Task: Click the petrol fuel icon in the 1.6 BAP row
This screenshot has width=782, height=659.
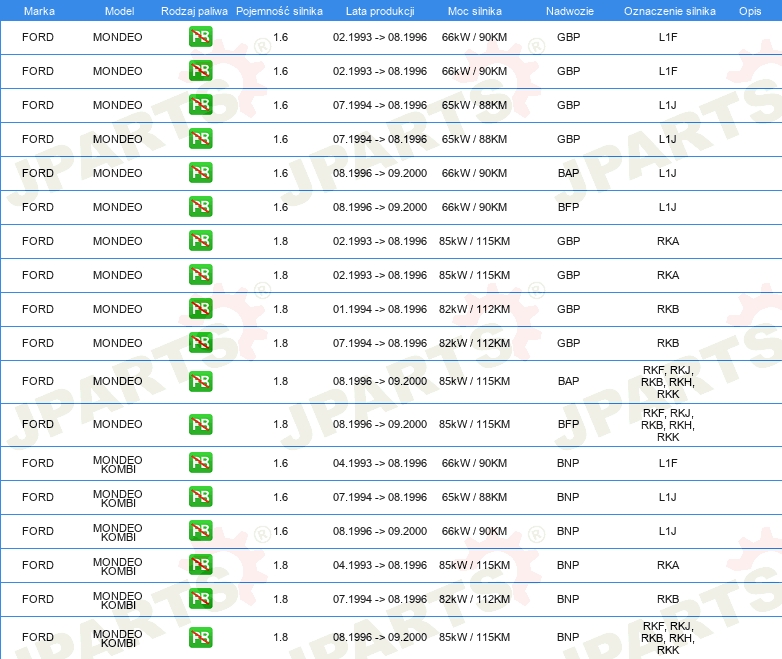Action: [x=200, y=173]
